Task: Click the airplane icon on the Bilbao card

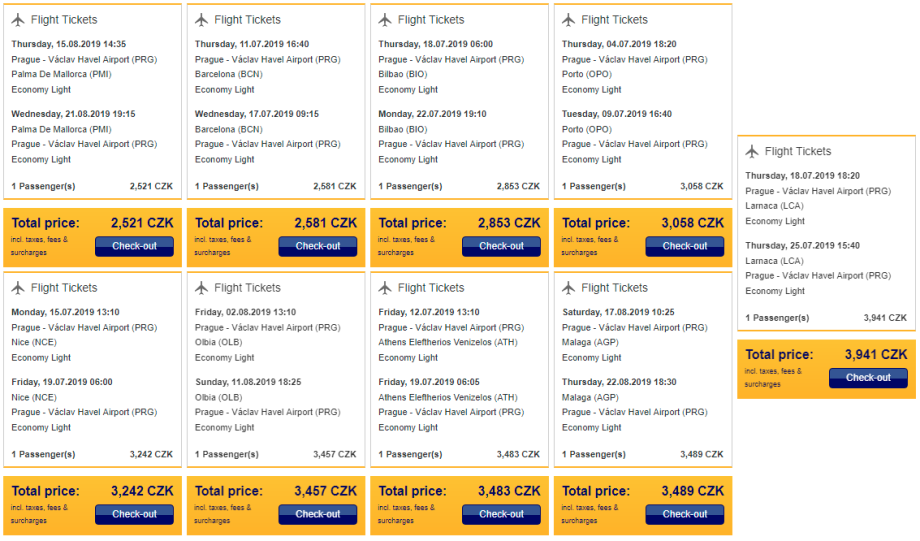Action: 385,20
